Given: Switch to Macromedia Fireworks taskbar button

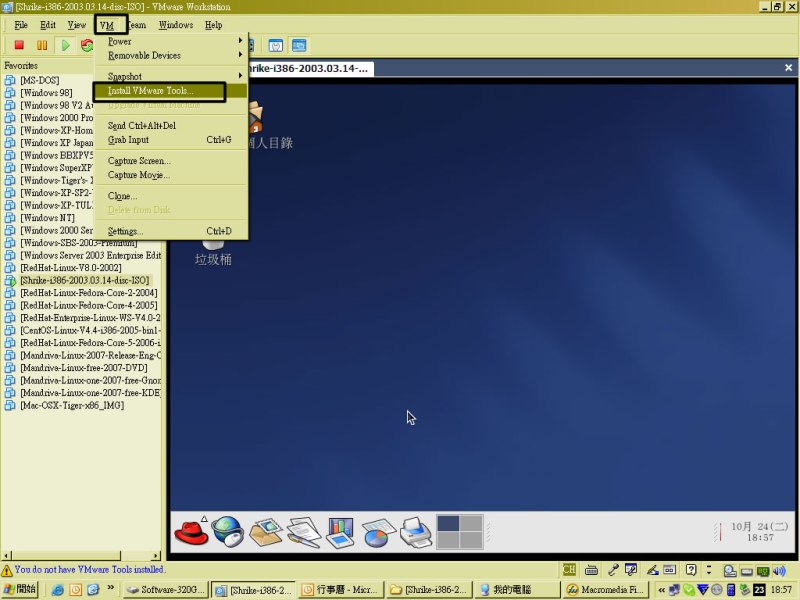Looking at the screenshot, I should [605, 590].
